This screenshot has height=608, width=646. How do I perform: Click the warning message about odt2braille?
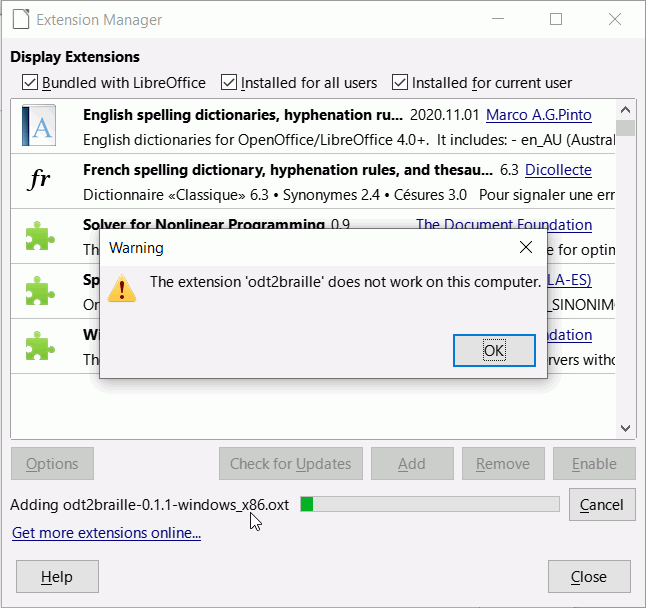(x=345, y=282)
